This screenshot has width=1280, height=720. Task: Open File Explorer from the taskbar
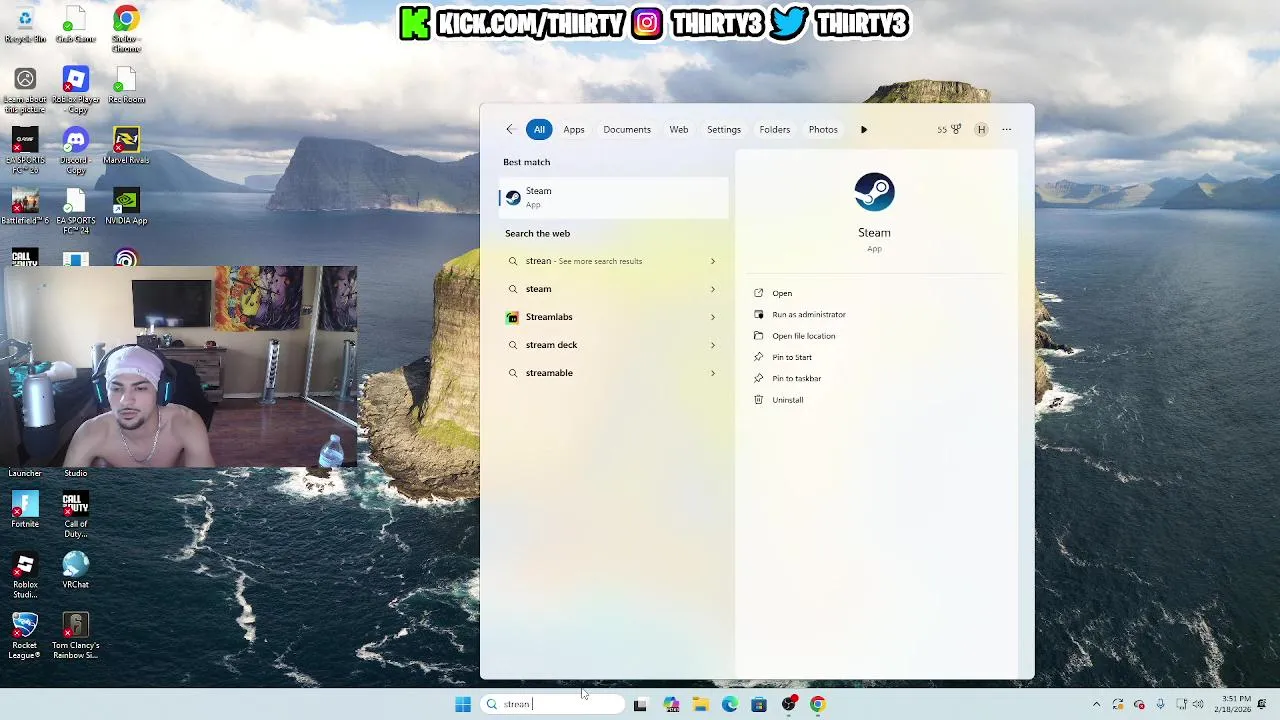701,704
